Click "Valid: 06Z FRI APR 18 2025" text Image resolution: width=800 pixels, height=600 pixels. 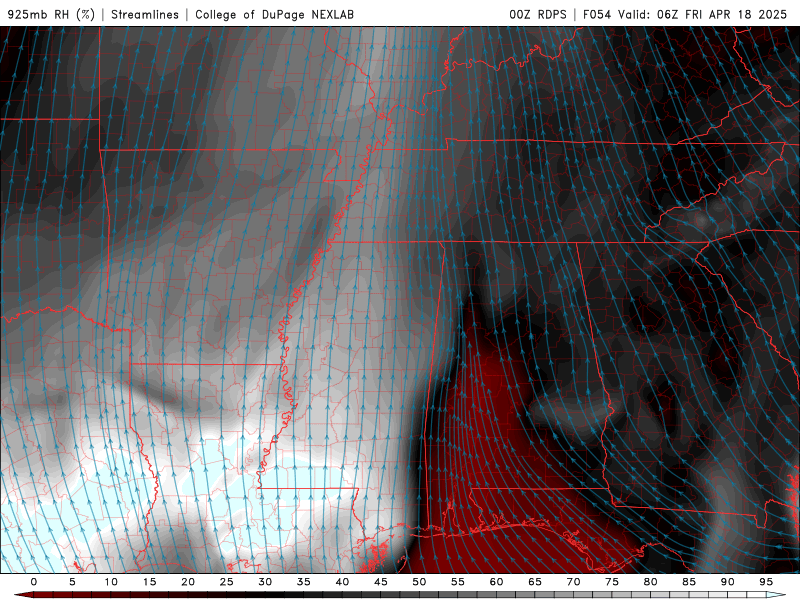tap(703, 14)
